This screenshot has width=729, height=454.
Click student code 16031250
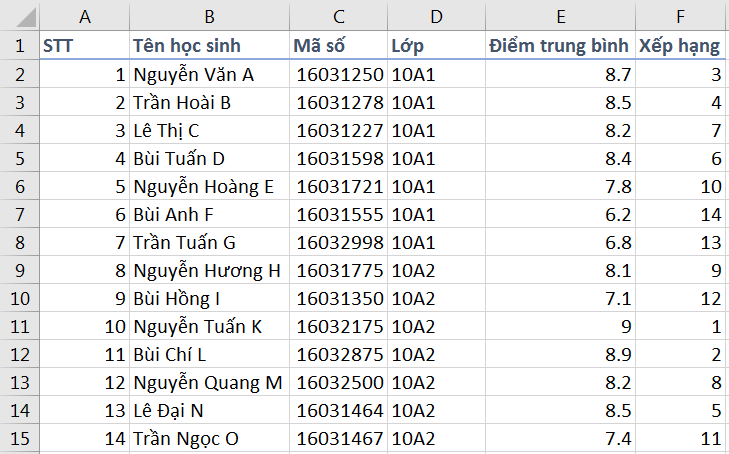click(338, 74)
